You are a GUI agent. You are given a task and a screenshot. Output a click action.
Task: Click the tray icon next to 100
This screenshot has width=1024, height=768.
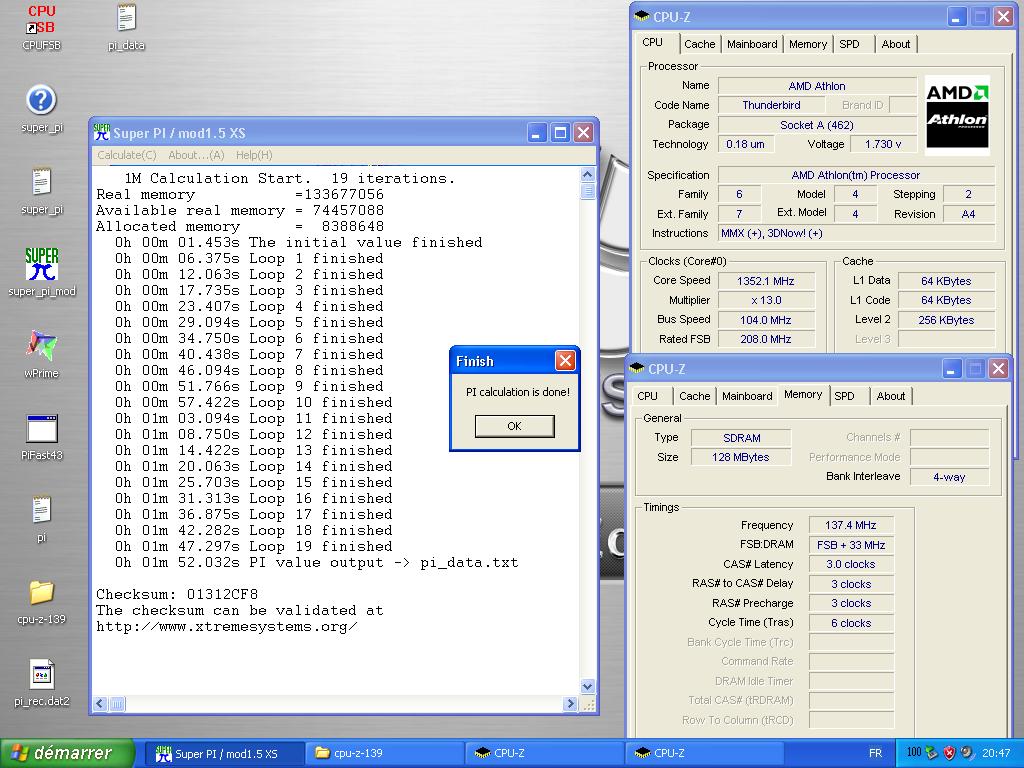point(933,753)
